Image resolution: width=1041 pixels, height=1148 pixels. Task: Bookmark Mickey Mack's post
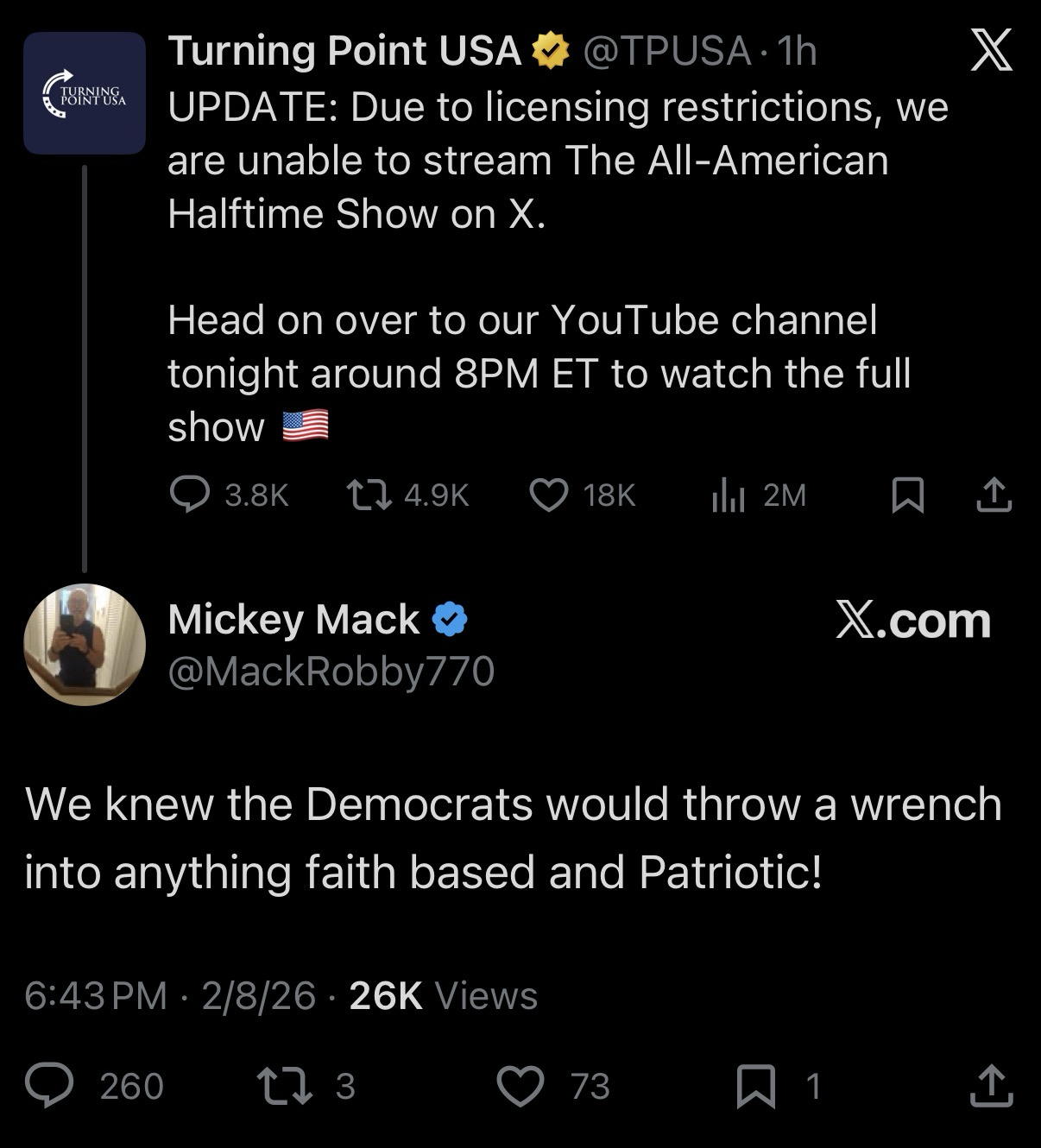coord(755,1086)
